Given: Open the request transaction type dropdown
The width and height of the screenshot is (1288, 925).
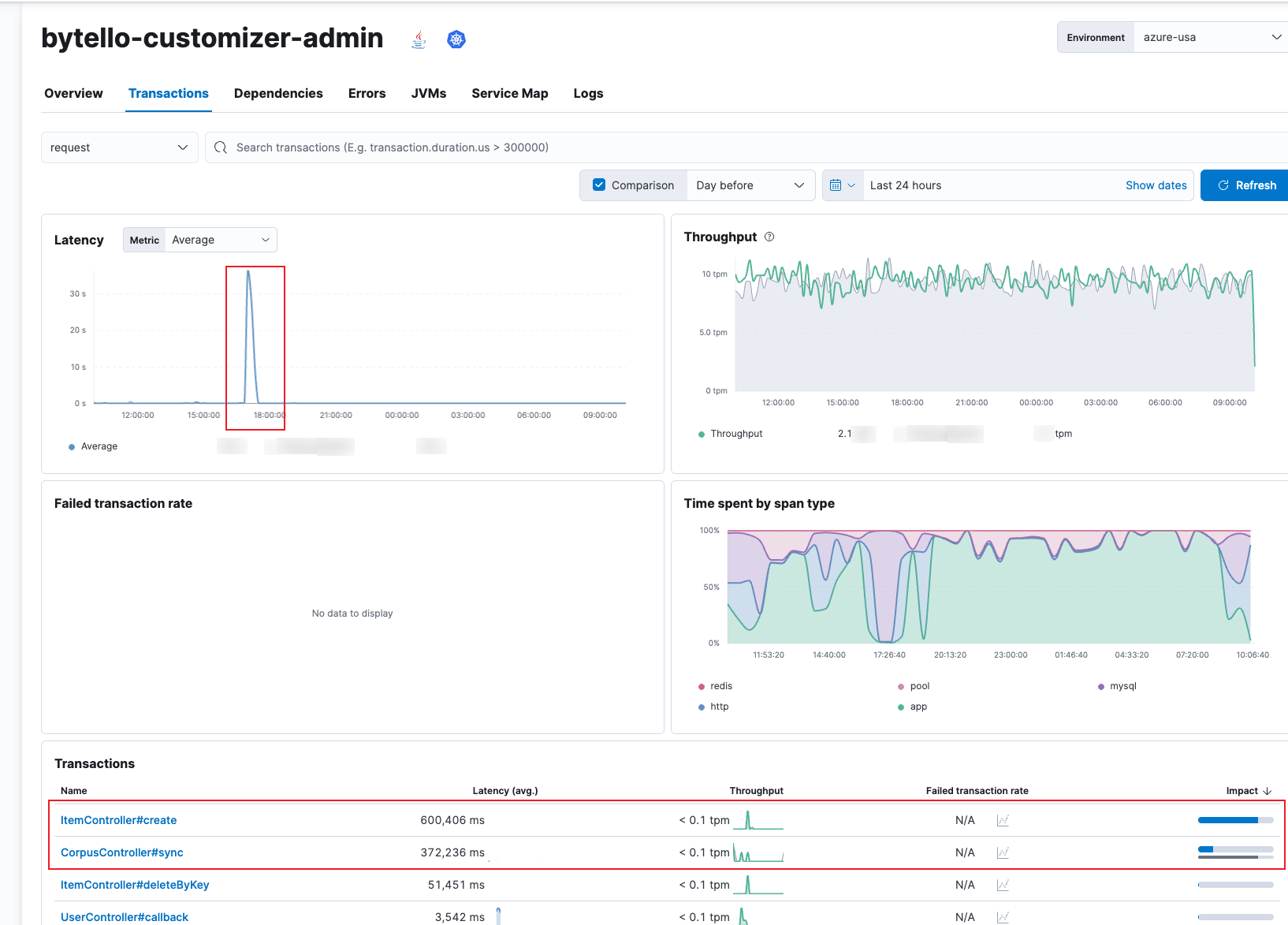Looking at the screenshot, I should point(119,147).
